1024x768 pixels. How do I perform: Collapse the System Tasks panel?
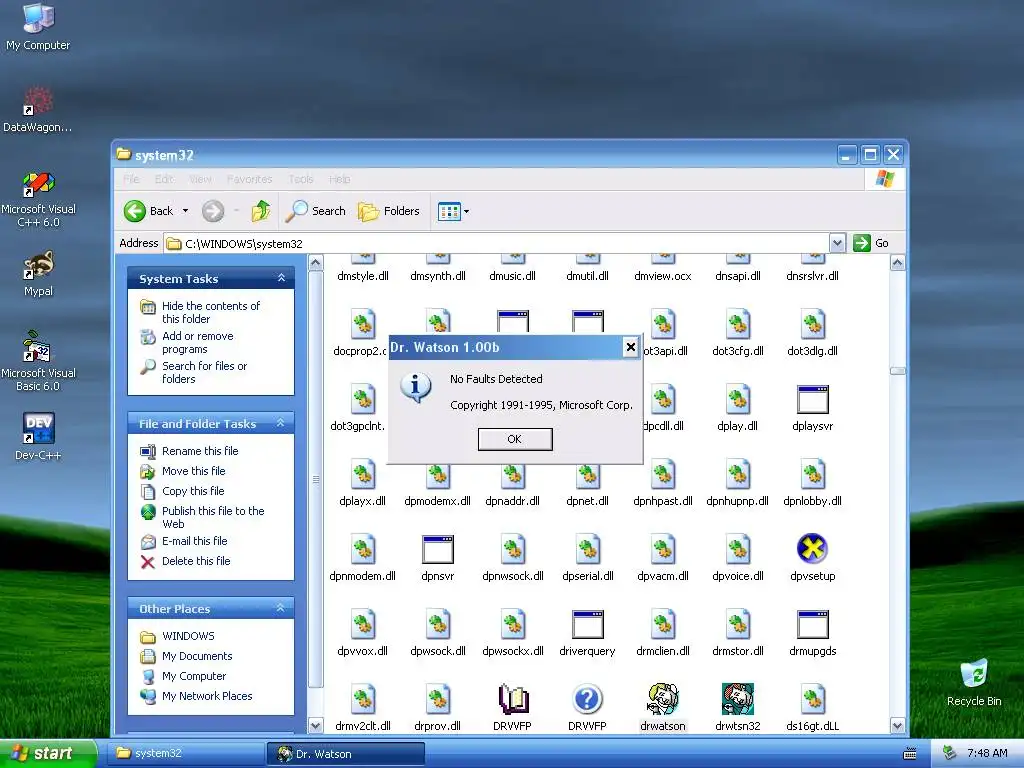pos(281,278)
